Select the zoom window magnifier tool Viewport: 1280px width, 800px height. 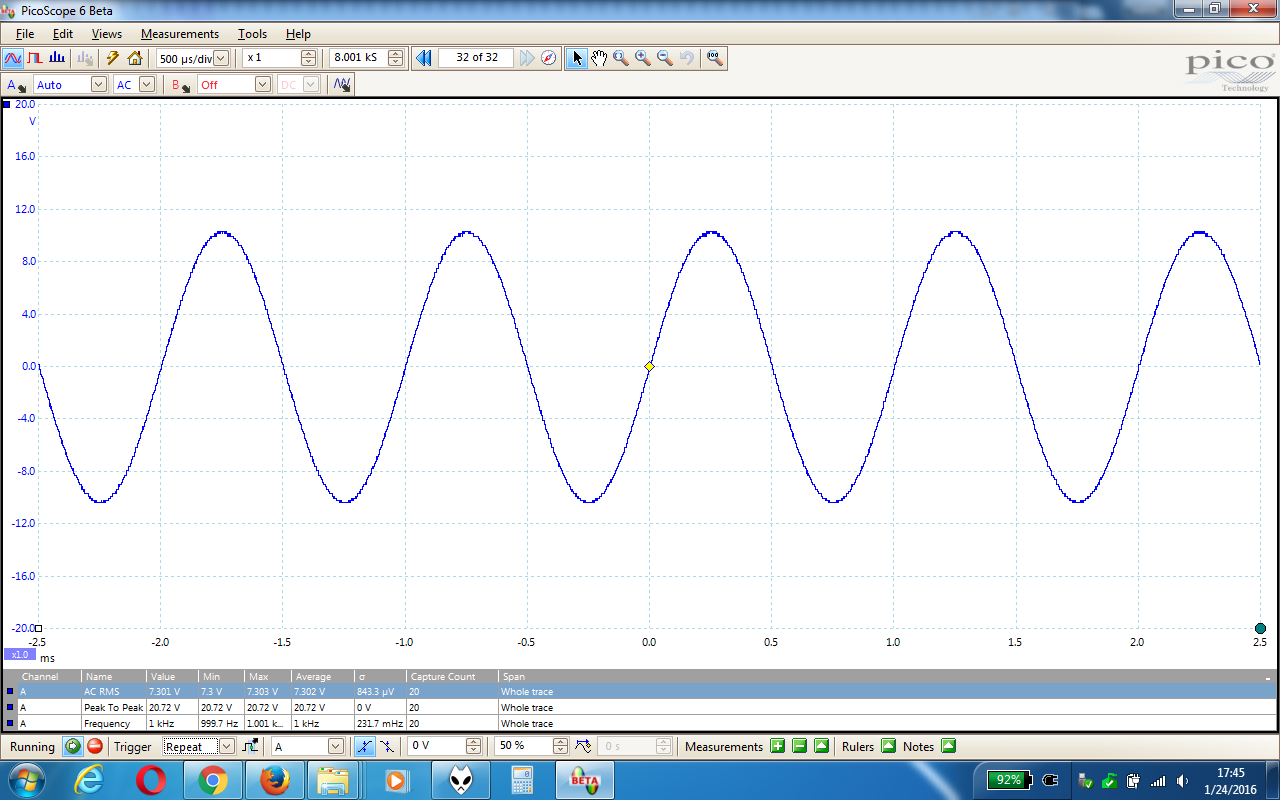tap(621, 58)
